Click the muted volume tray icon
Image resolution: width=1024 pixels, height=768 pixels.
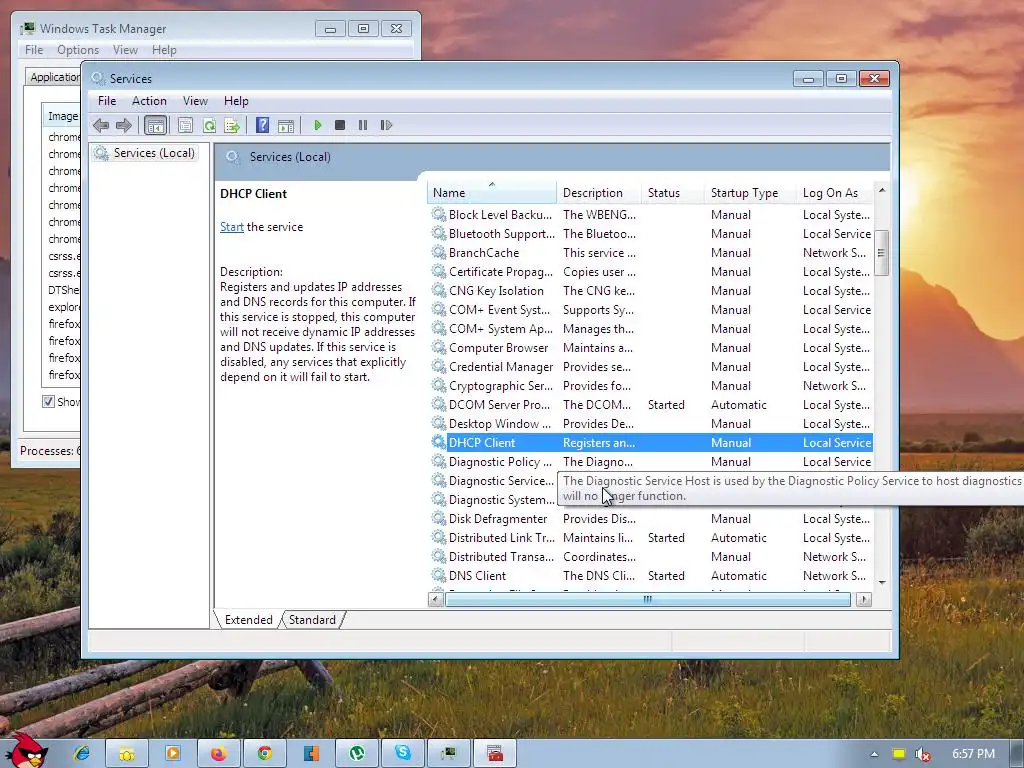click(923, 754)
